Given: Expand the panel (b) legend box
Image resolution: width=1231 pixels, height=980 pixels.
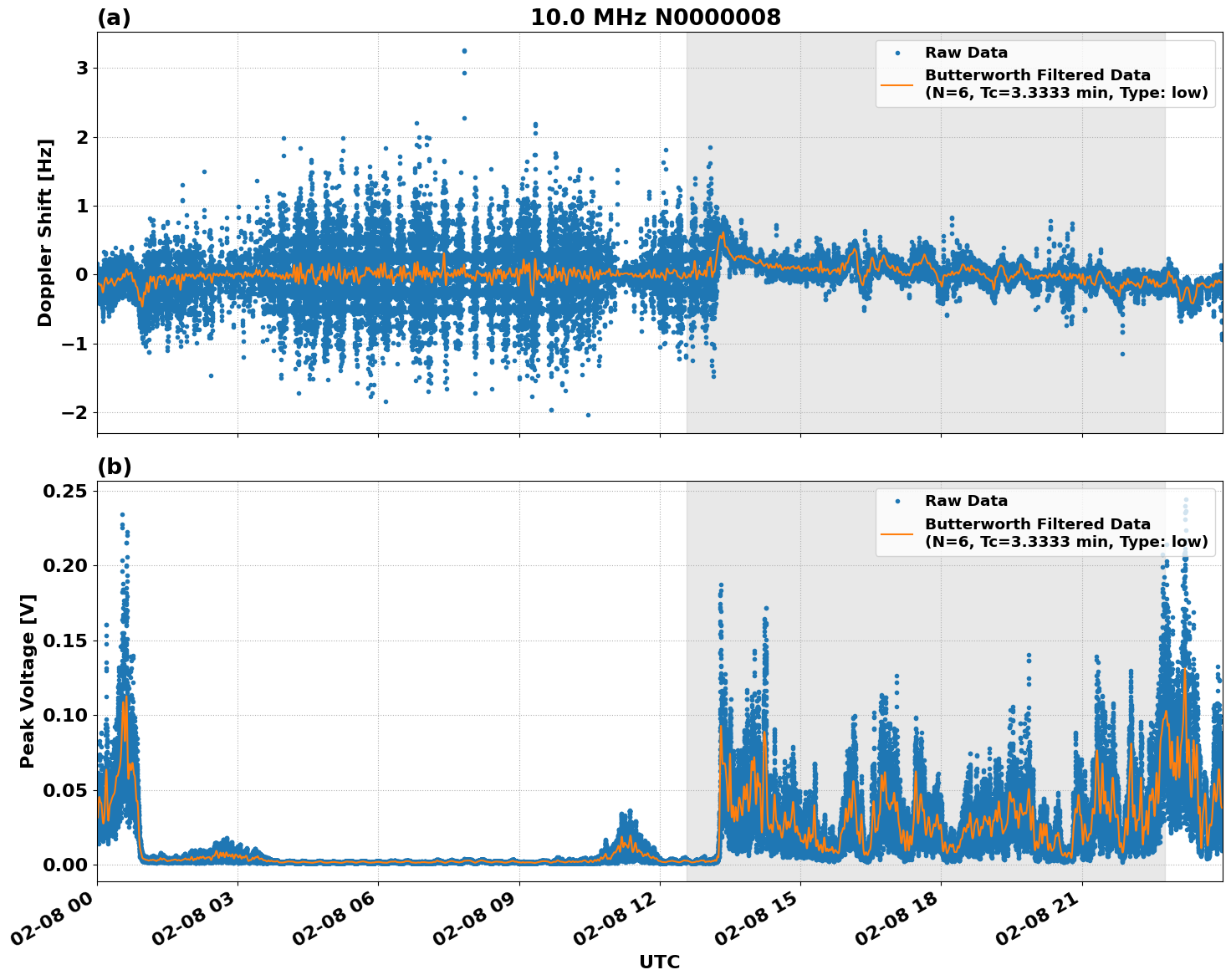Looking at the screenshot, I should pyautogui.click(x=1045, y=523).
